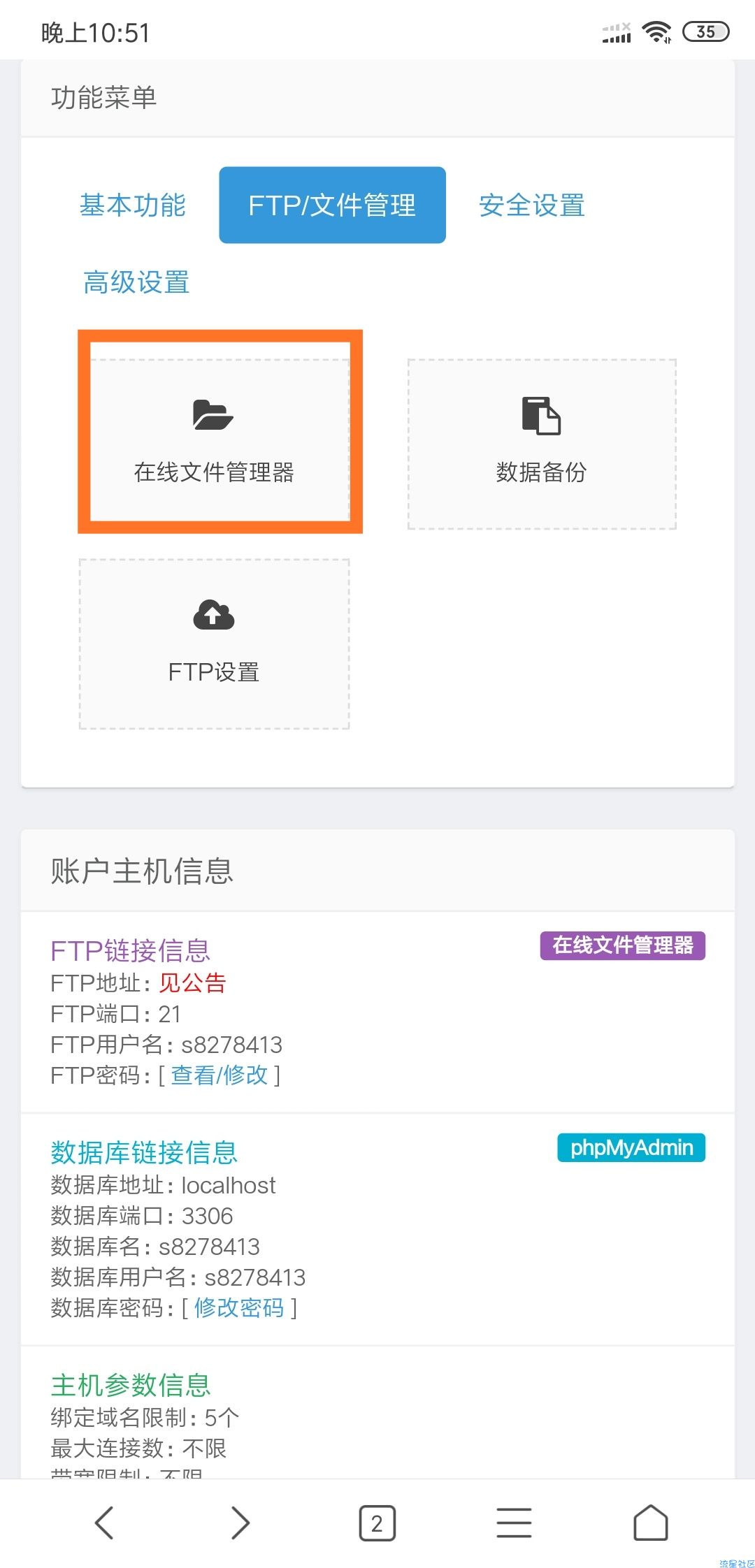Open the 在线文件管理器 folder icon

click(x=213, y=415)
